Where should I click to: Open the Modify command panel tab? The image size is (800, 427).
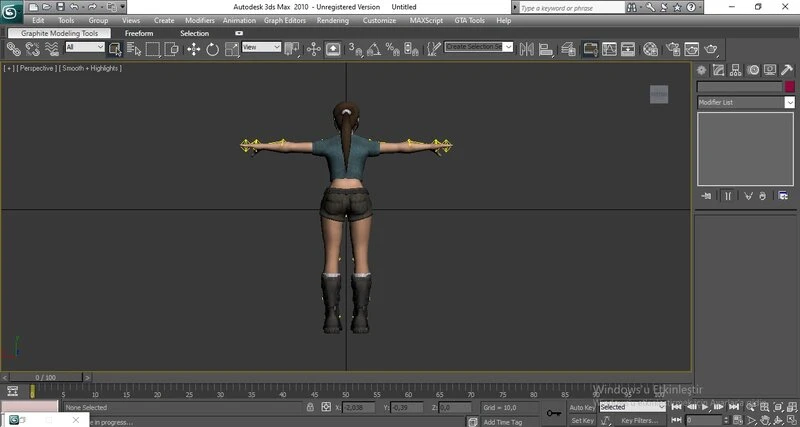(719, 70)
